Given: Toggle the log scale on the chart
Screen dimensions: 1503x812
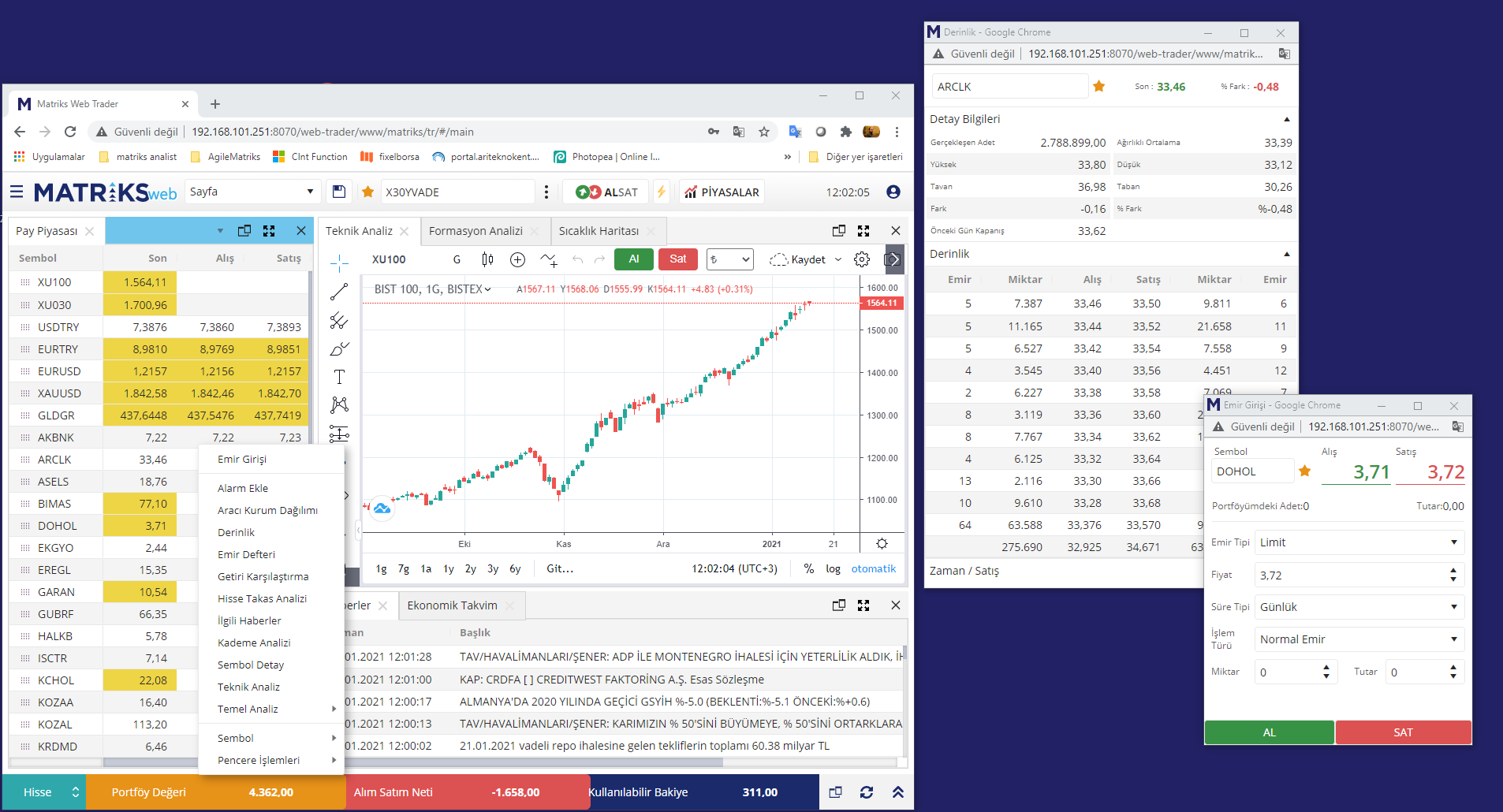Looking at the screenshot, I should 833,568.
